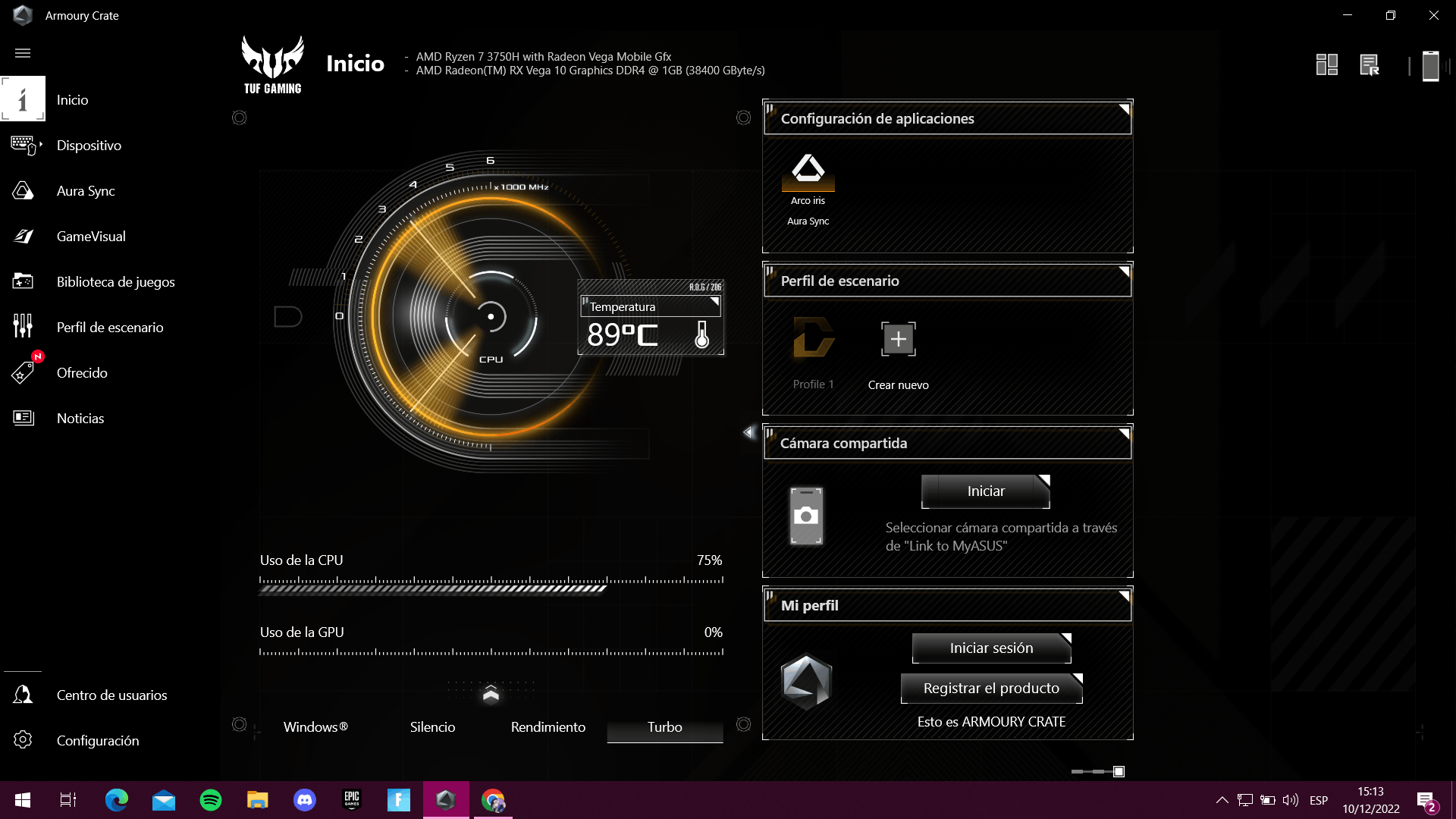The image size is (1456, 819).
Task: Click the page indicator slider at bottom
Action: click(x=1097, y=771)
